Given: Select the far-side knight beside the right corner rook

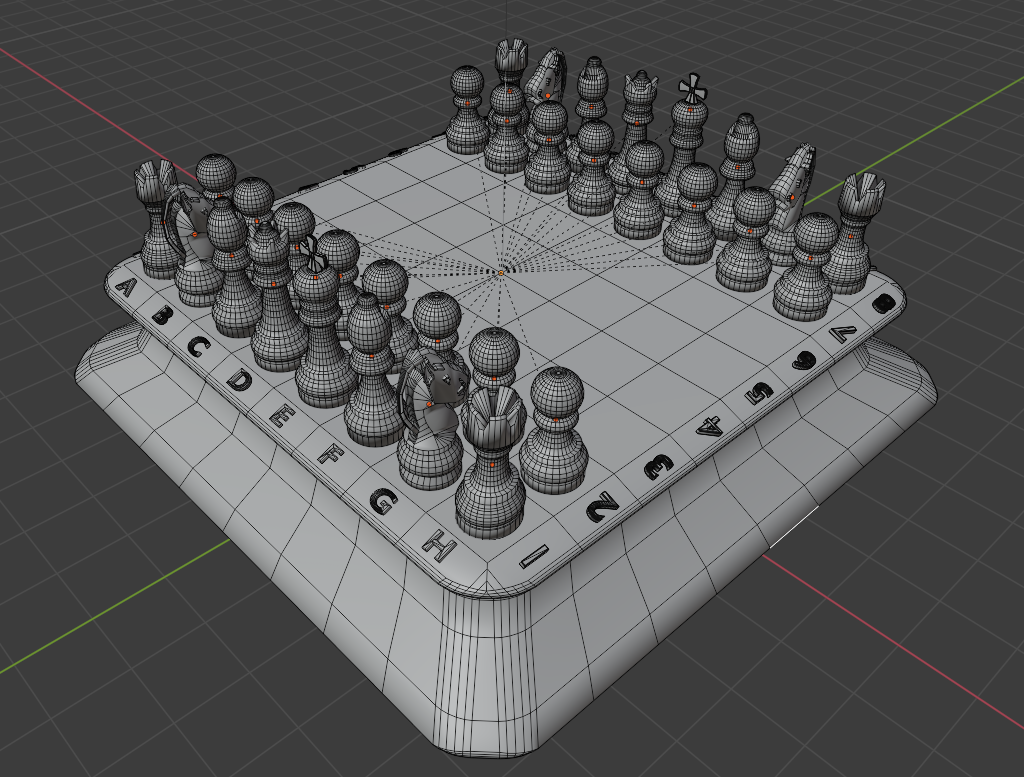Looking at the screenshot, I should [x=792, y=202].
